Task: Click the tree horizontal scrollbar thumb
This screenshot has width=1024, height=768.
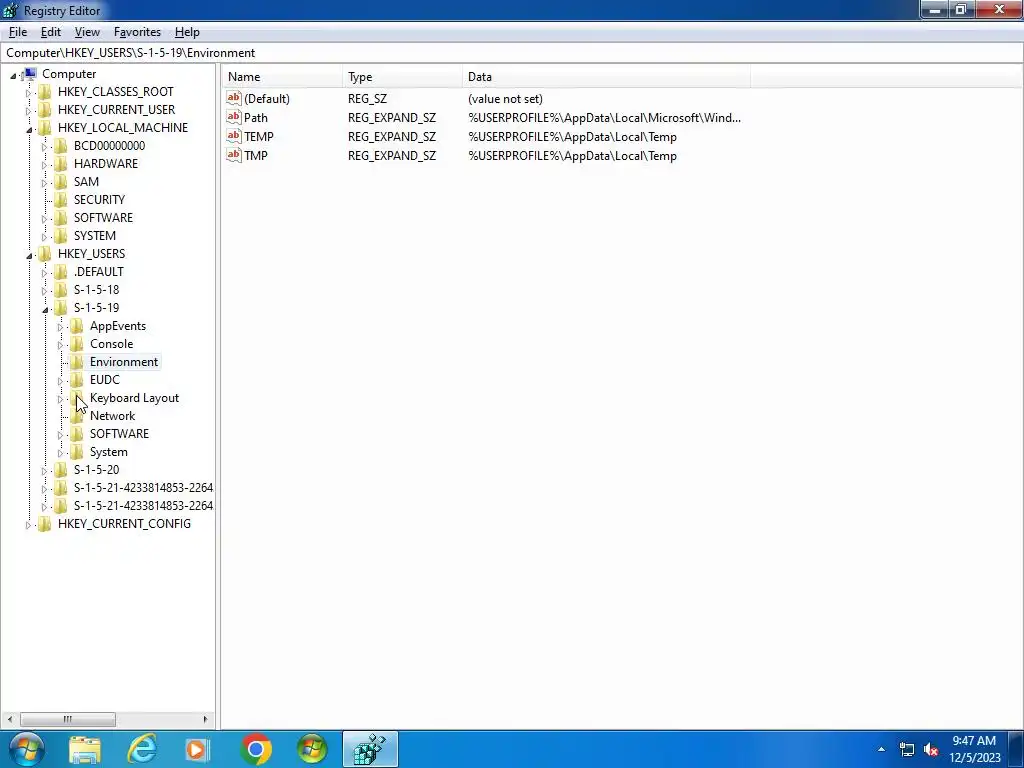Action: point(68,719)
